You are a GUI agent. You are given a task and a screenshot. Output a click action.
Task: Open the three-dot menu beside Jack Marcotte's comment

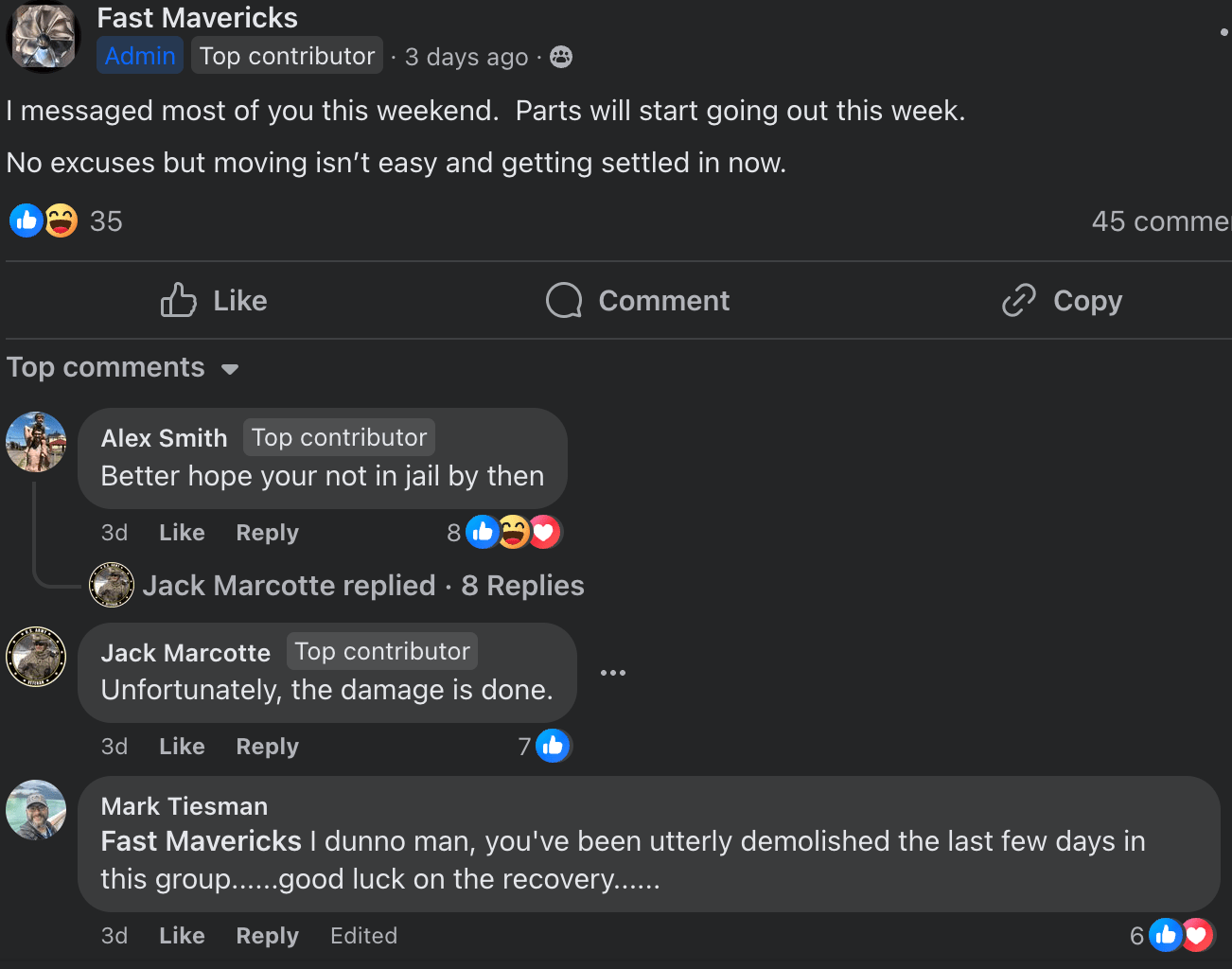click(613, 673)
